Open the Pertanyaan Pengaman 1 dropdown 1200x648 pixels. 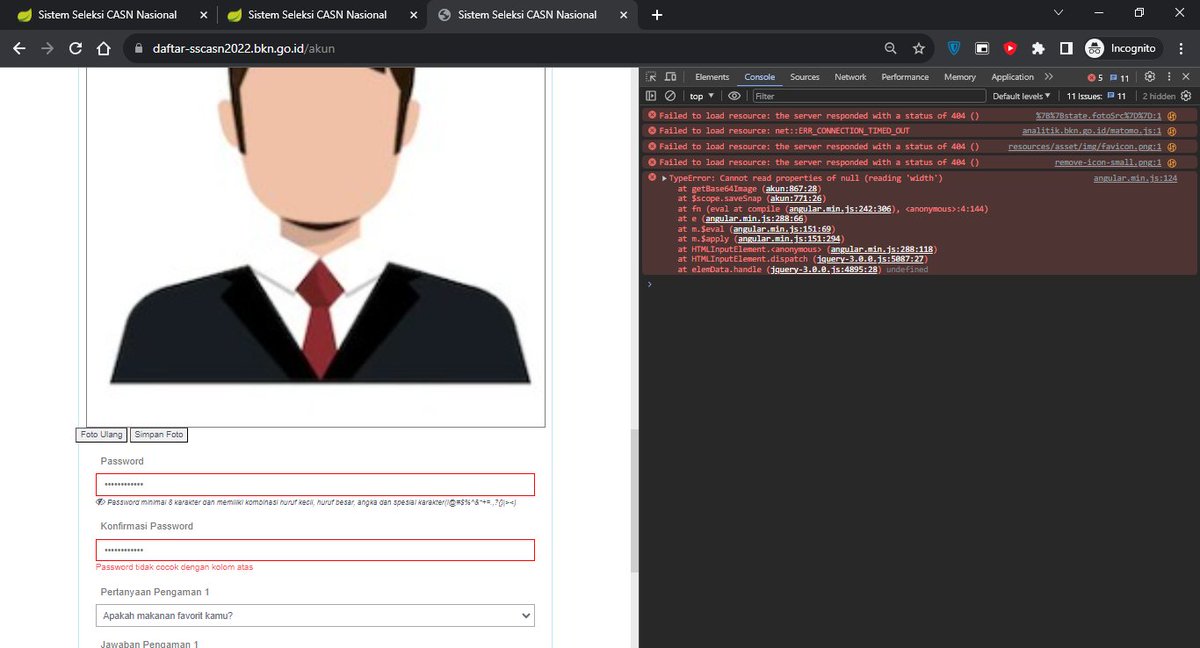[315, 616]
